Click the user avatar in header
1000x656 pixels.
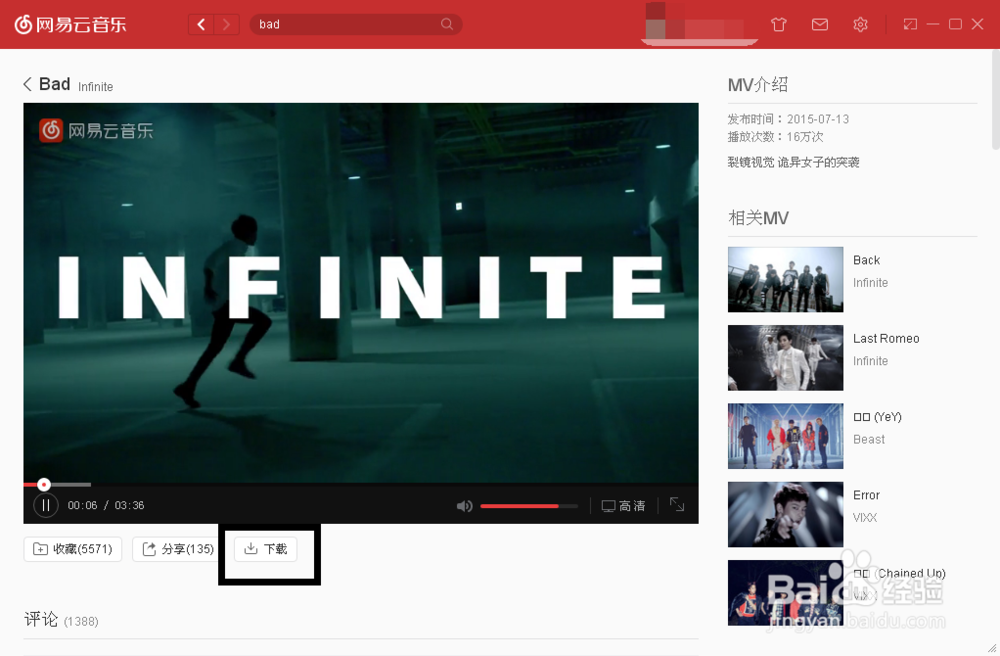tap(656, 21)
